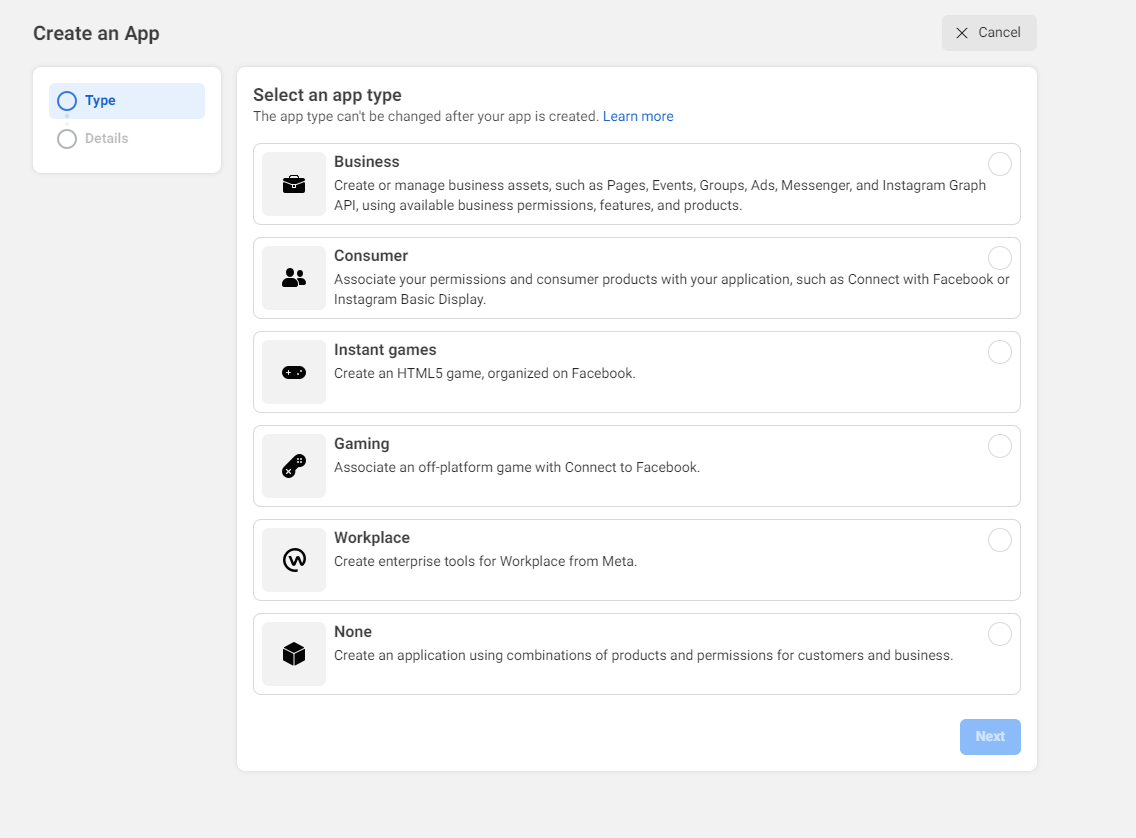
Task: Click the Type step circle indicator
Action: click(x=67, y=101)
